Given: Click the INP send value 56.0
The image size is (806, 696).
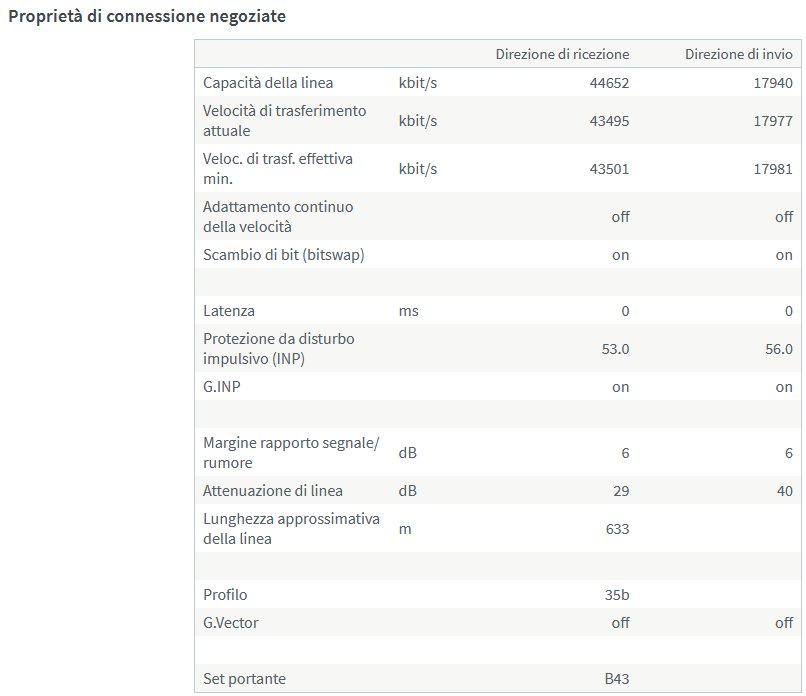Looking at the screenshot, I should click(776, 349).
